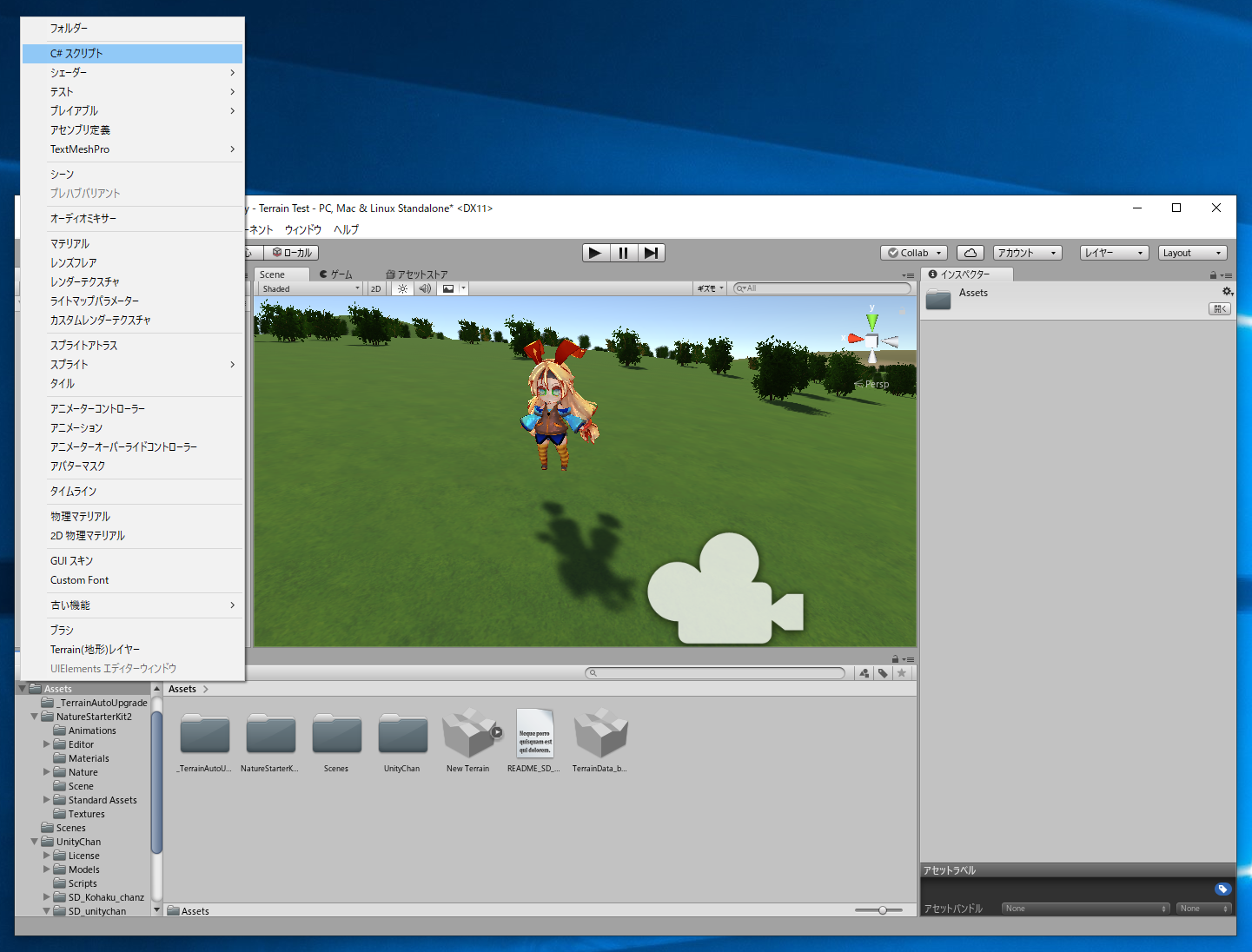Expand the Standard Assets folder
Screen dimensions: 1252x952
click(x=47, y=800)
